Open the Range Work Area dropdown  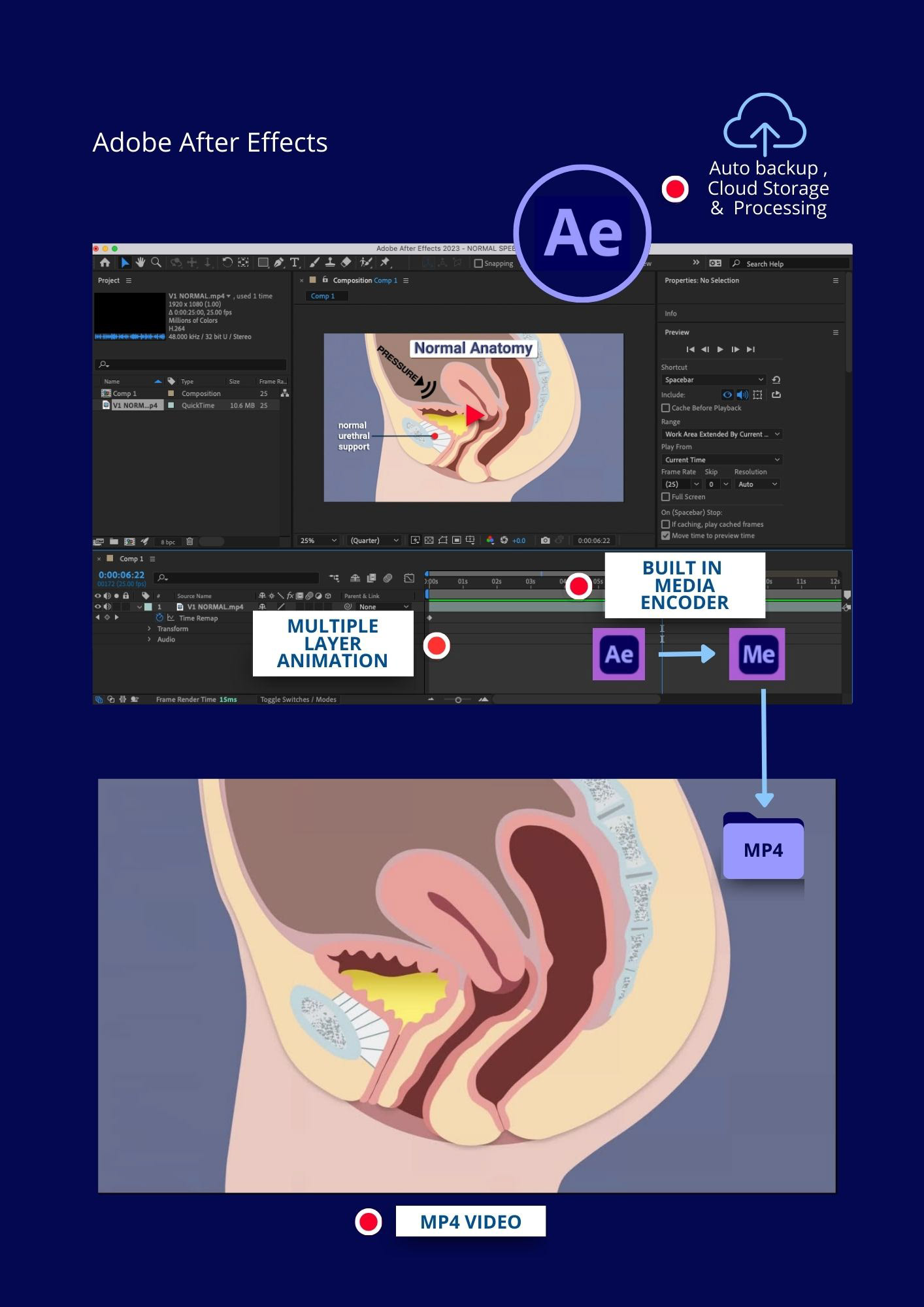pyautogui.click(x=721, y=434)
